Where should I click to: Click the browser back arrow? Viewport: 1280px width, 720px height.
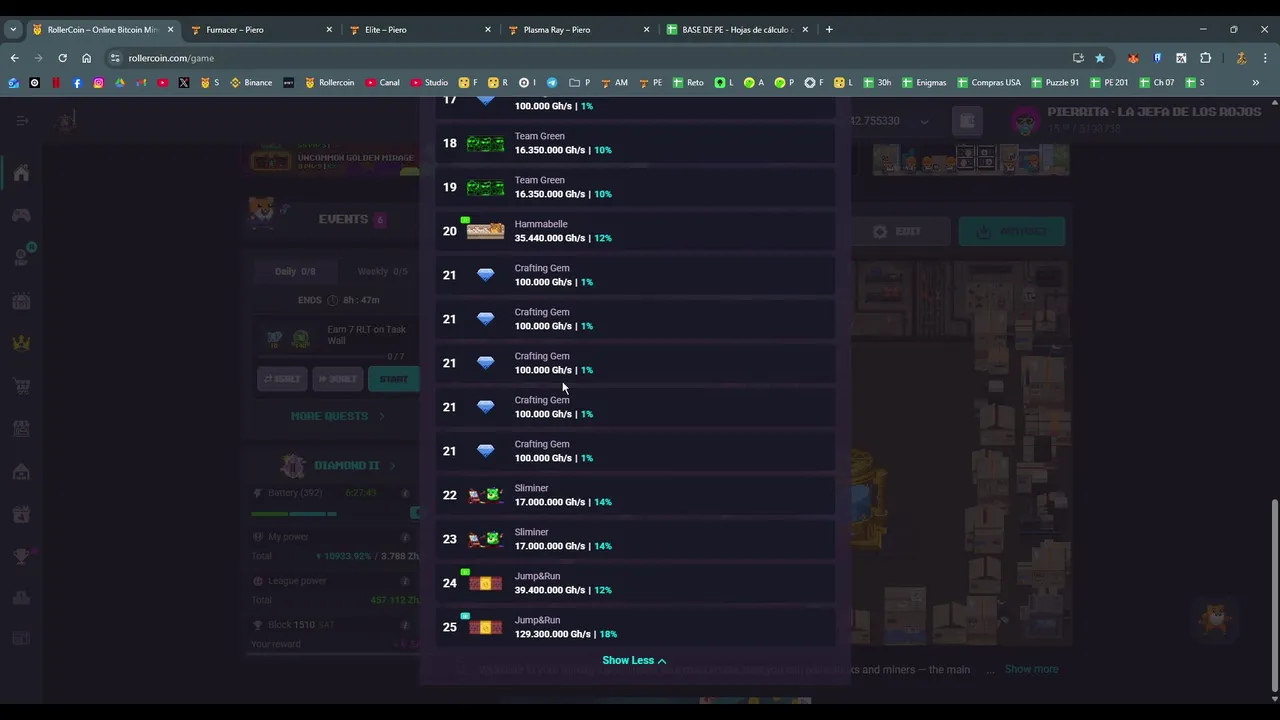pyautogui.click(x=14, y=58)
